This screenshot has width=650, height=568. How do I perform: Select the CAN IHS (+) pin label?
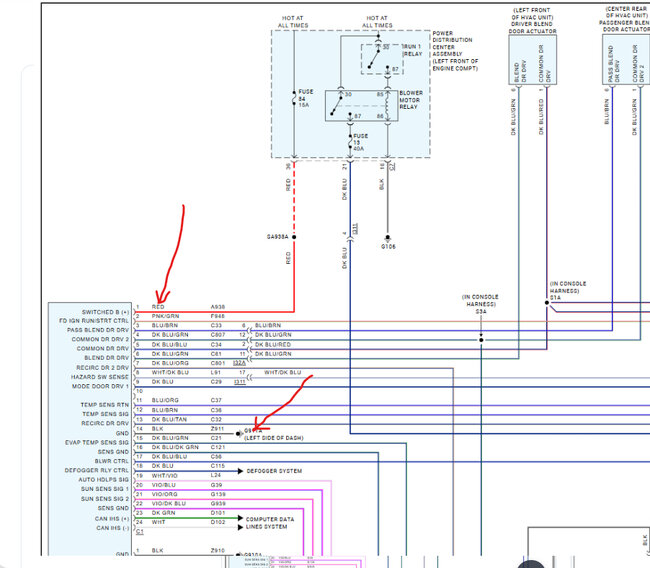click(112, 519)
